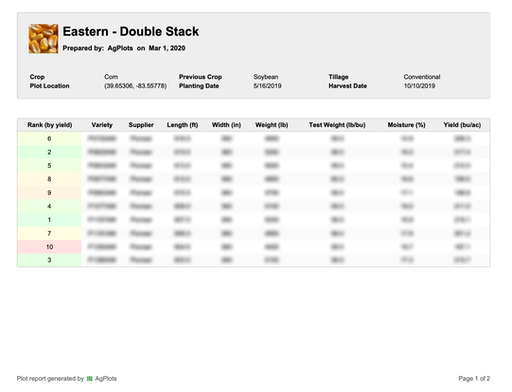Click the 'Tillage' label
Image resolution: width=512 pixels, height=392 pixels.
(338, 77)
